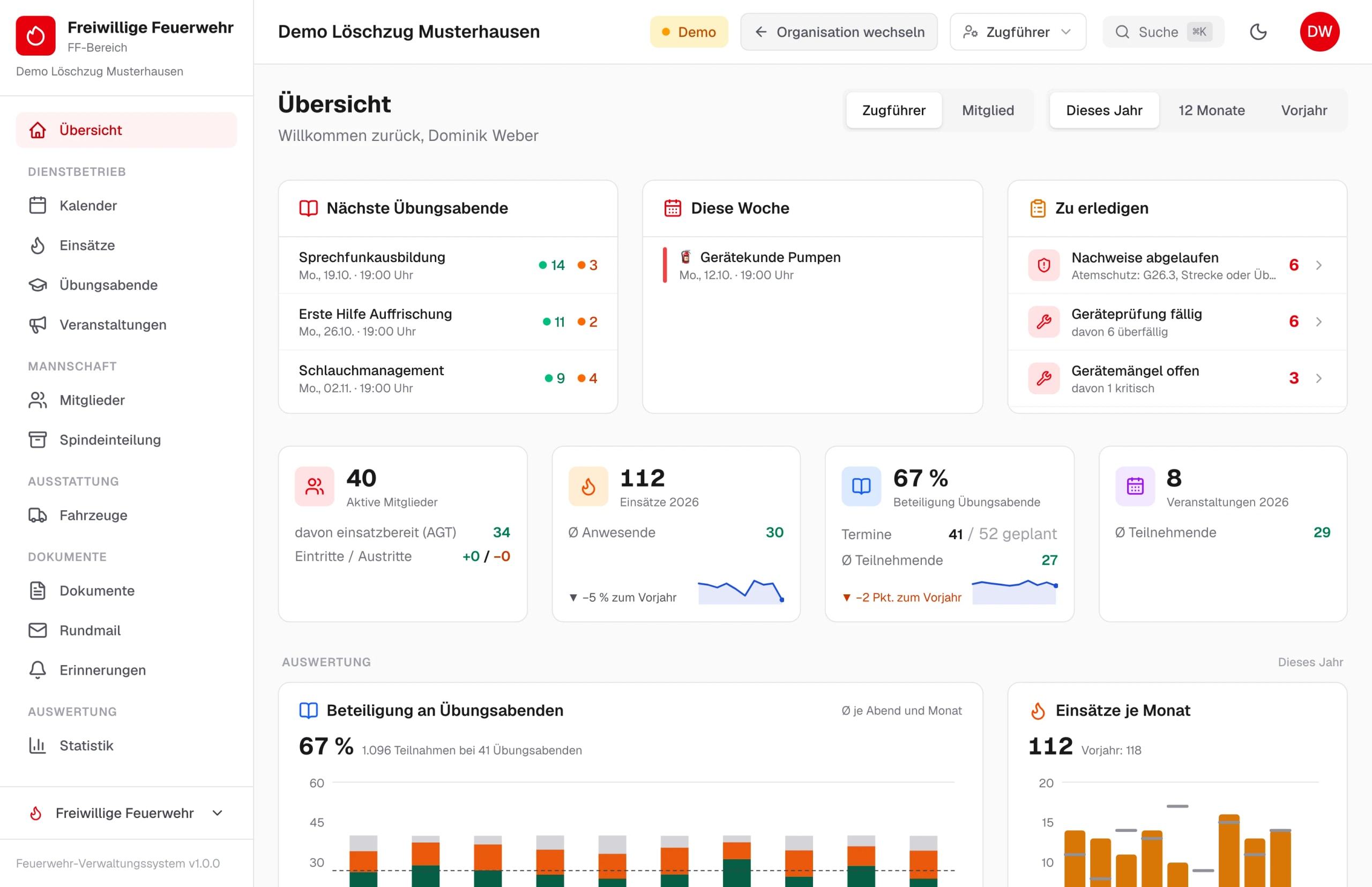The width and height of the screenshot is (1372, 887).
Task: Click the Beteiligung Übungsabende sparkline
Action: coord(1015,591)
